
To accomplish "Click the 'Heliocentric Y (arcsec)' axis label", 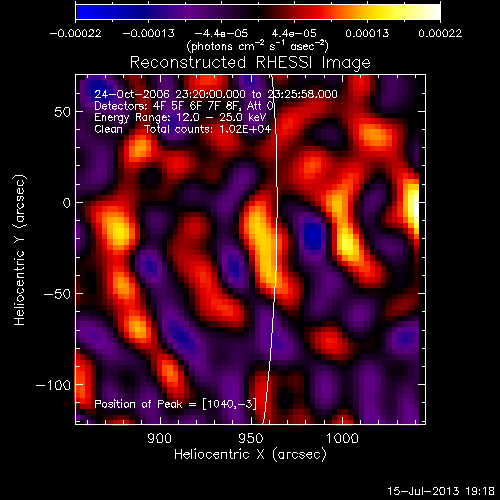I will (x=20, y=250).
